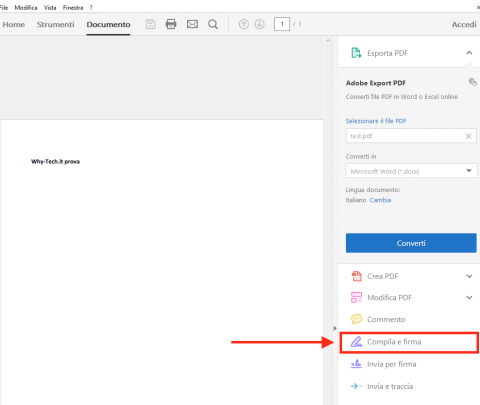Send file via envelope email icon

pyautogui.click(x=192, y=24)
